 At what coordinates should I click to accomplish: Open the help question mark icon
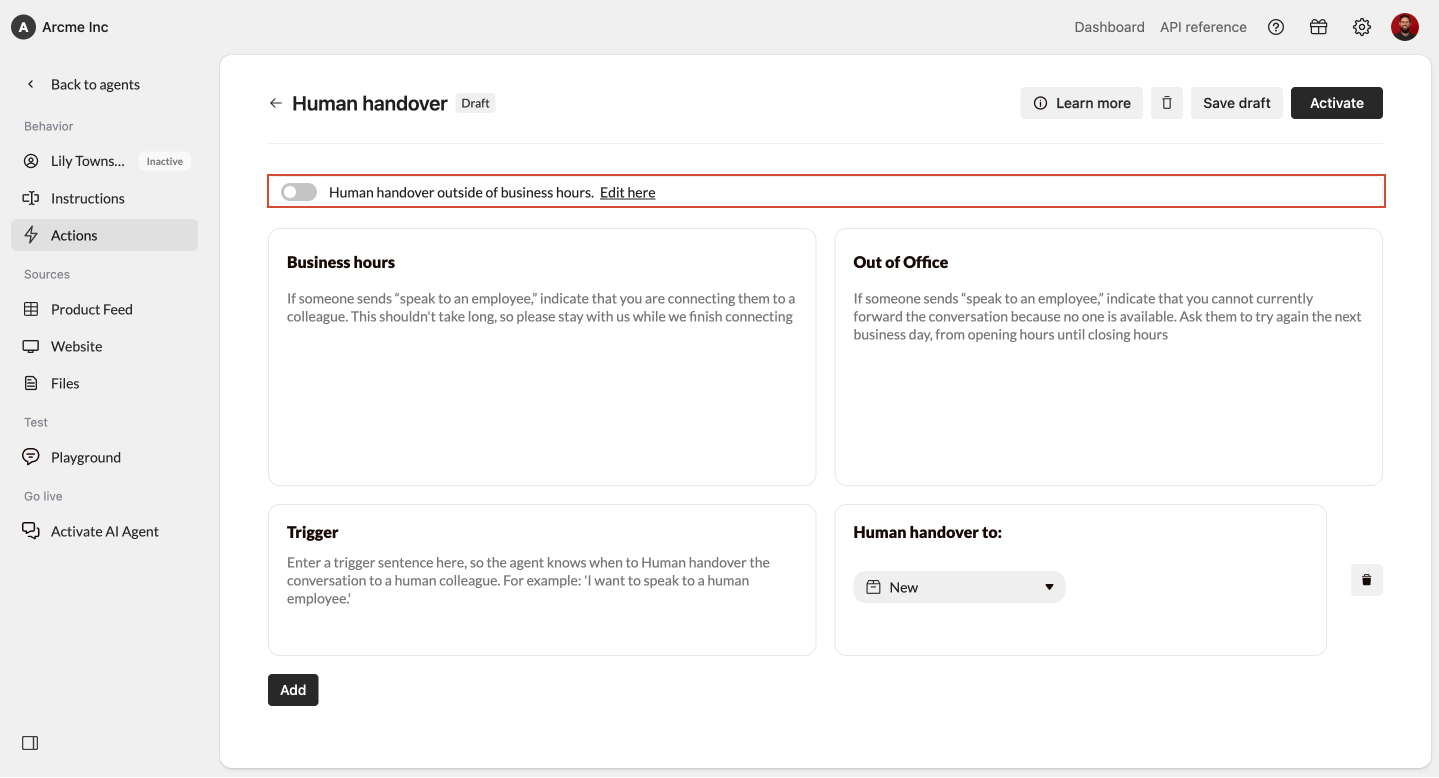tap(1276, 27)
